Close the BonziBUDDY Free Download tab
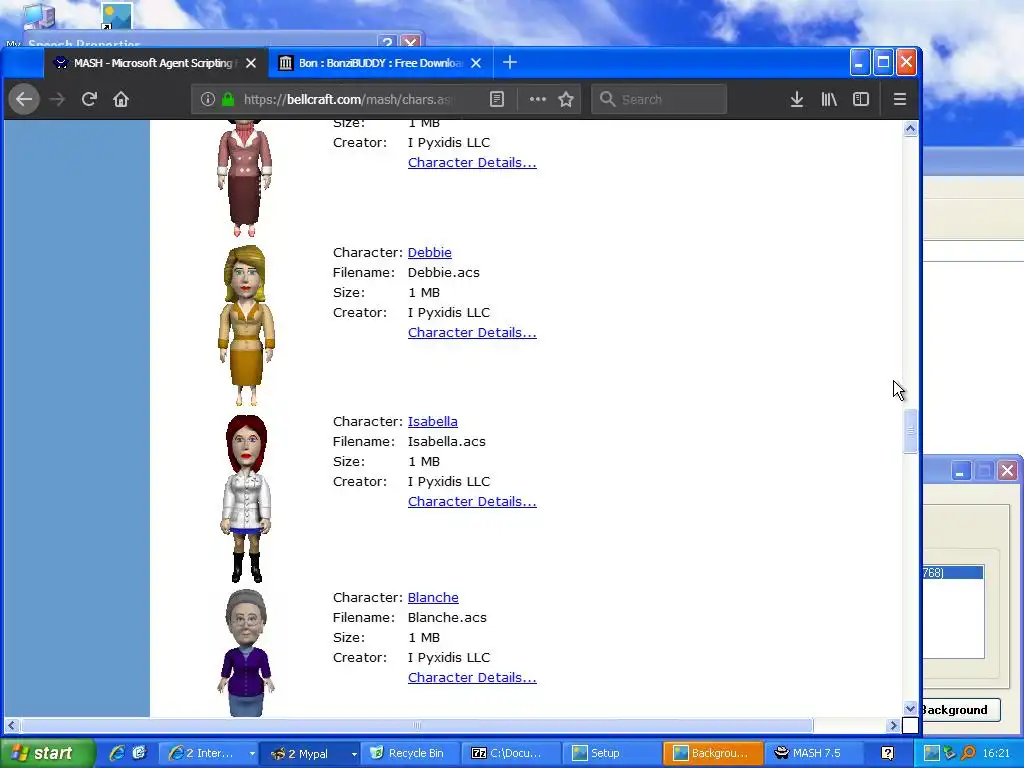This screenshot has height=768, width=1024. point(476,63)
